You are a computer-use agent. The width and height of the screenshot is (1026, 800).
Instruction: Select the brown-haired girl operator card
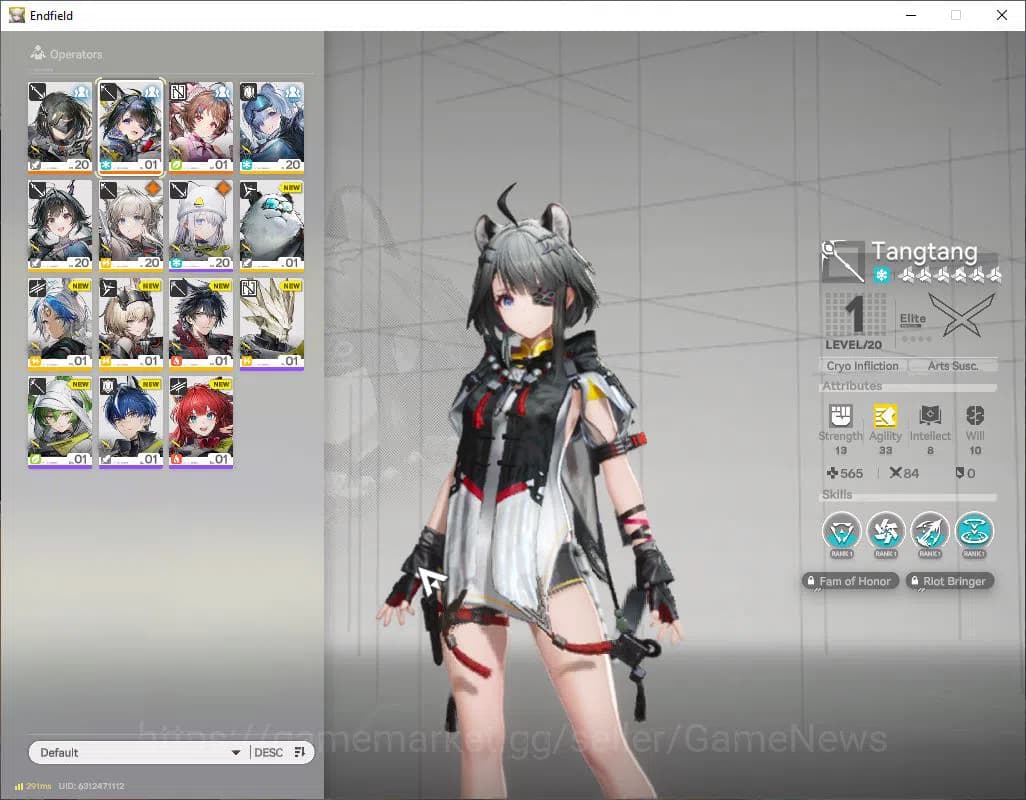[x=201, y=128]
